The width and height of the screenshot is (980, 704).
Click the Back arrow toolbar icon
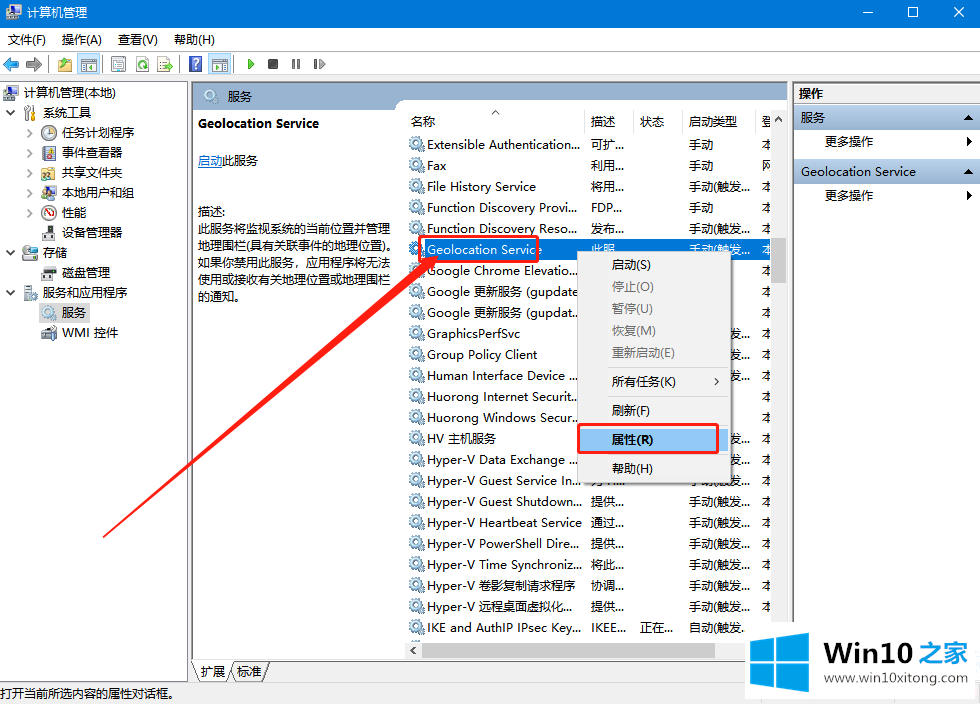pos(11,64)
